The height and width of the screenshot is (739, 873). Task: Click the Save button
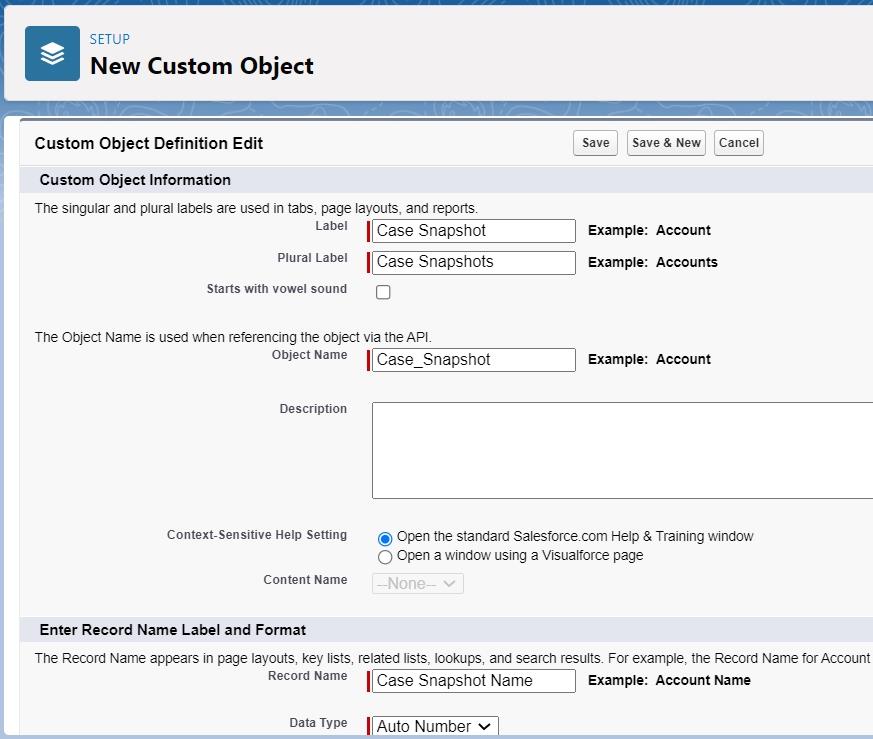(x=595, y=143)
